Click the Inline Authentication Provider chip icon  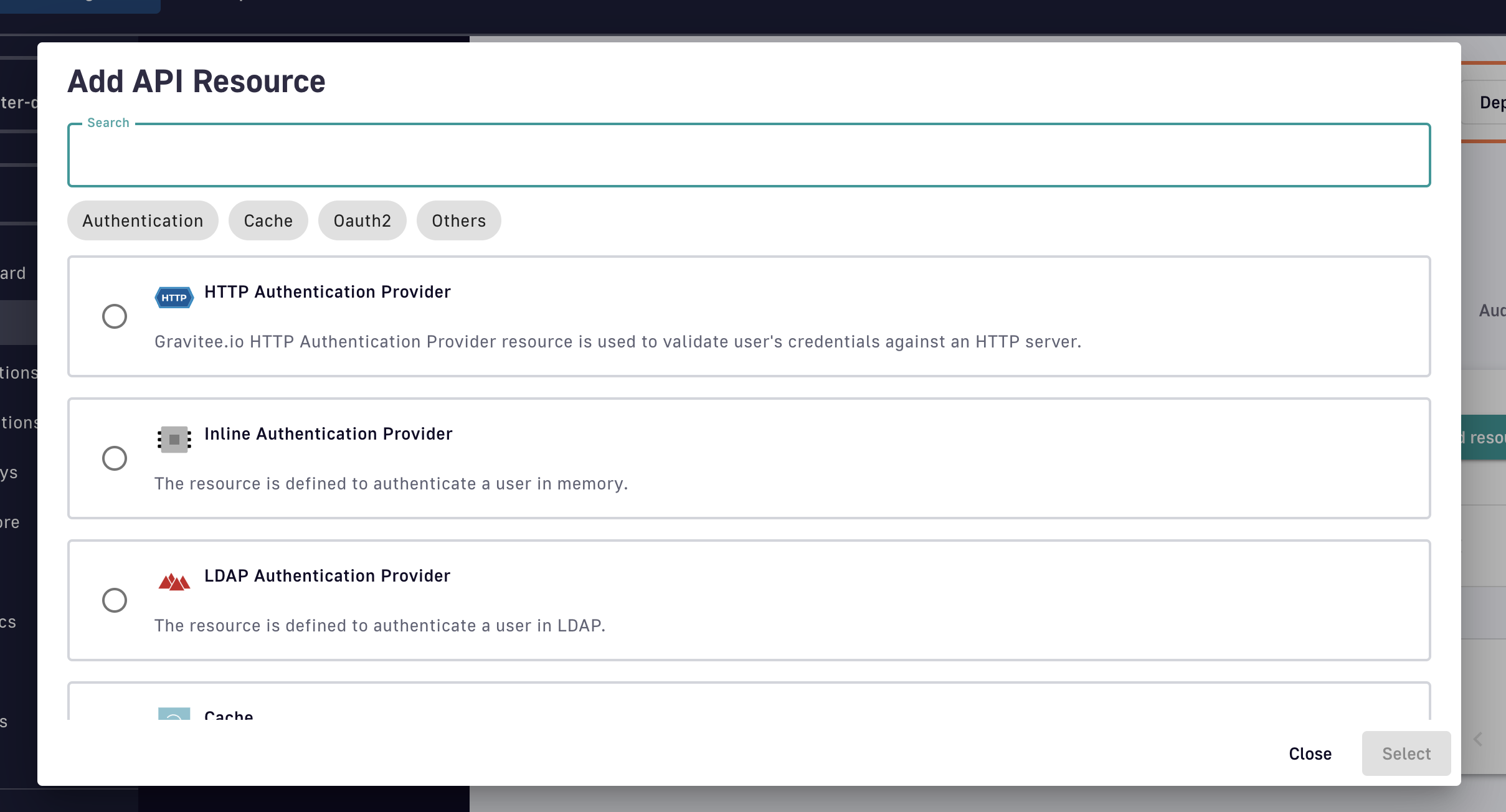tap(174, 440)
